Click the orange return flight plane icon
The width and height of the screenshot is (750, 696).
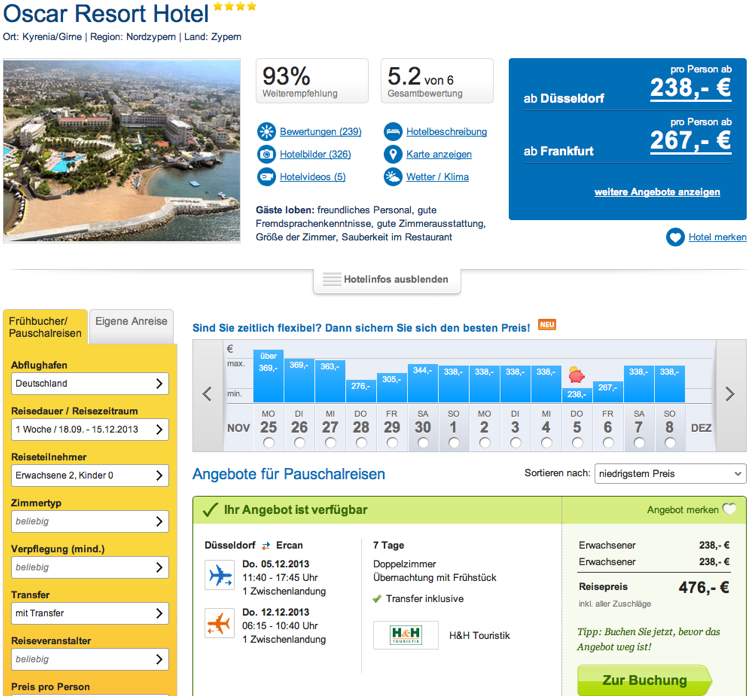pos(220,623)
